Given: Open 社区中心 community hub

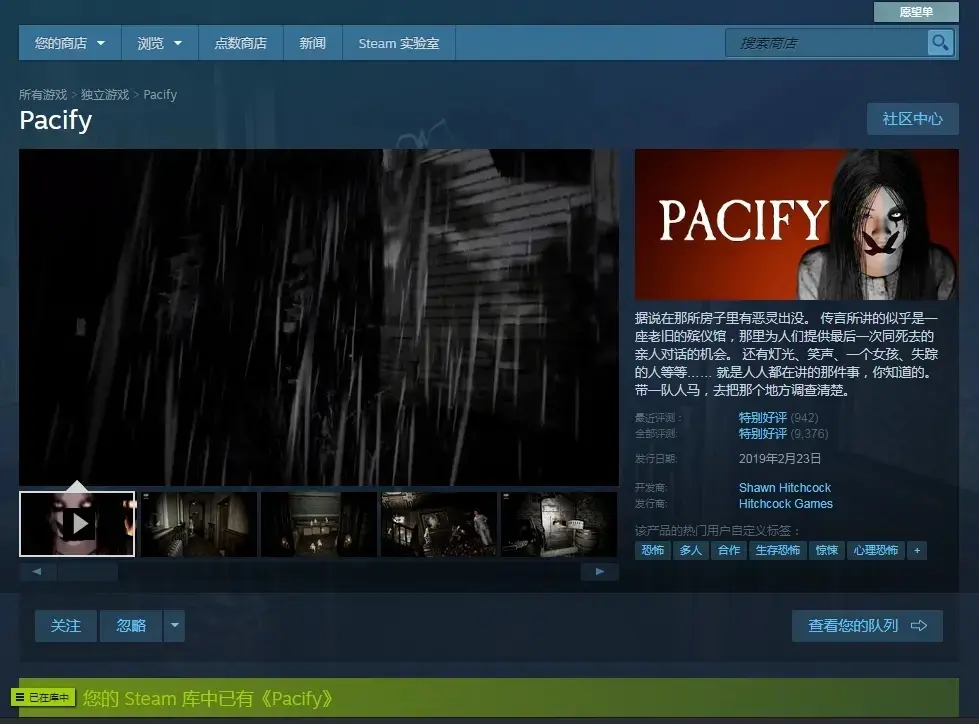Looking at the screenshot, I should [912, 119].
